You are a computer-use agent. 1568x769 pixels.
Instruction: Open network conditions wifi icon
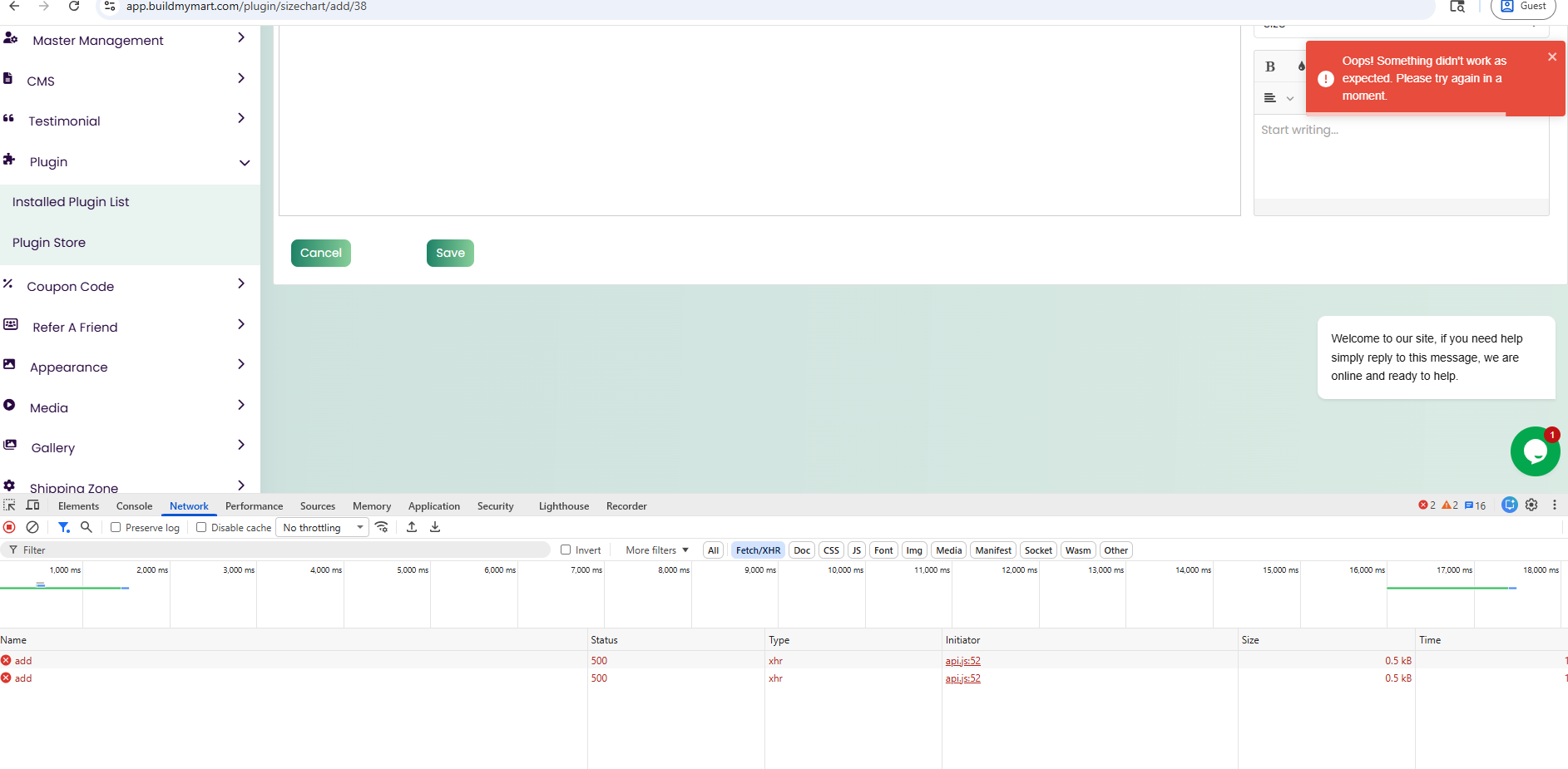pos(382,527)
